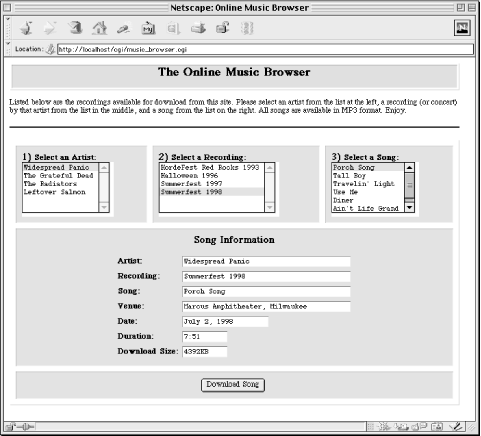Click the Download Song button
This screenshot has height=436, width=481.
pos(233,385)
